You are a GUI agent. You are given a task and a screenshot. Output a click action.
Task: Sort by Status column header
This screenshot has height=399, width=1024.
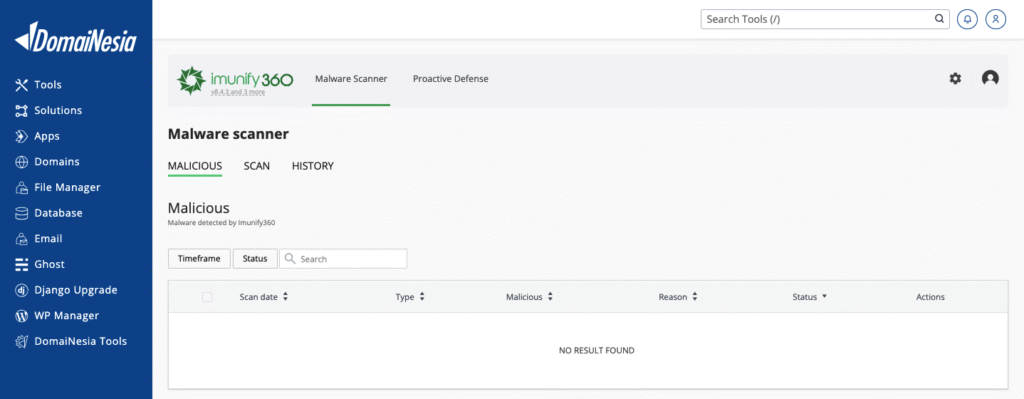click(x=810, y=296)
